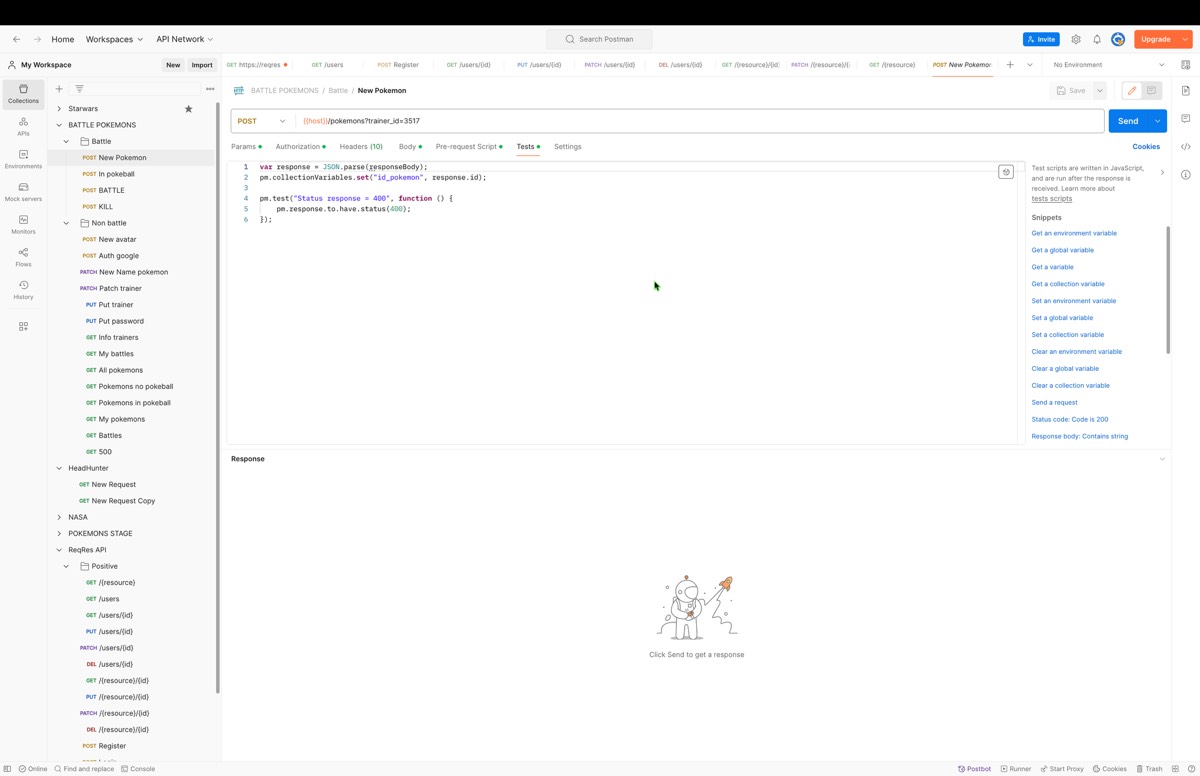Insert snippet Get an environment variable

pos(1074,233)
